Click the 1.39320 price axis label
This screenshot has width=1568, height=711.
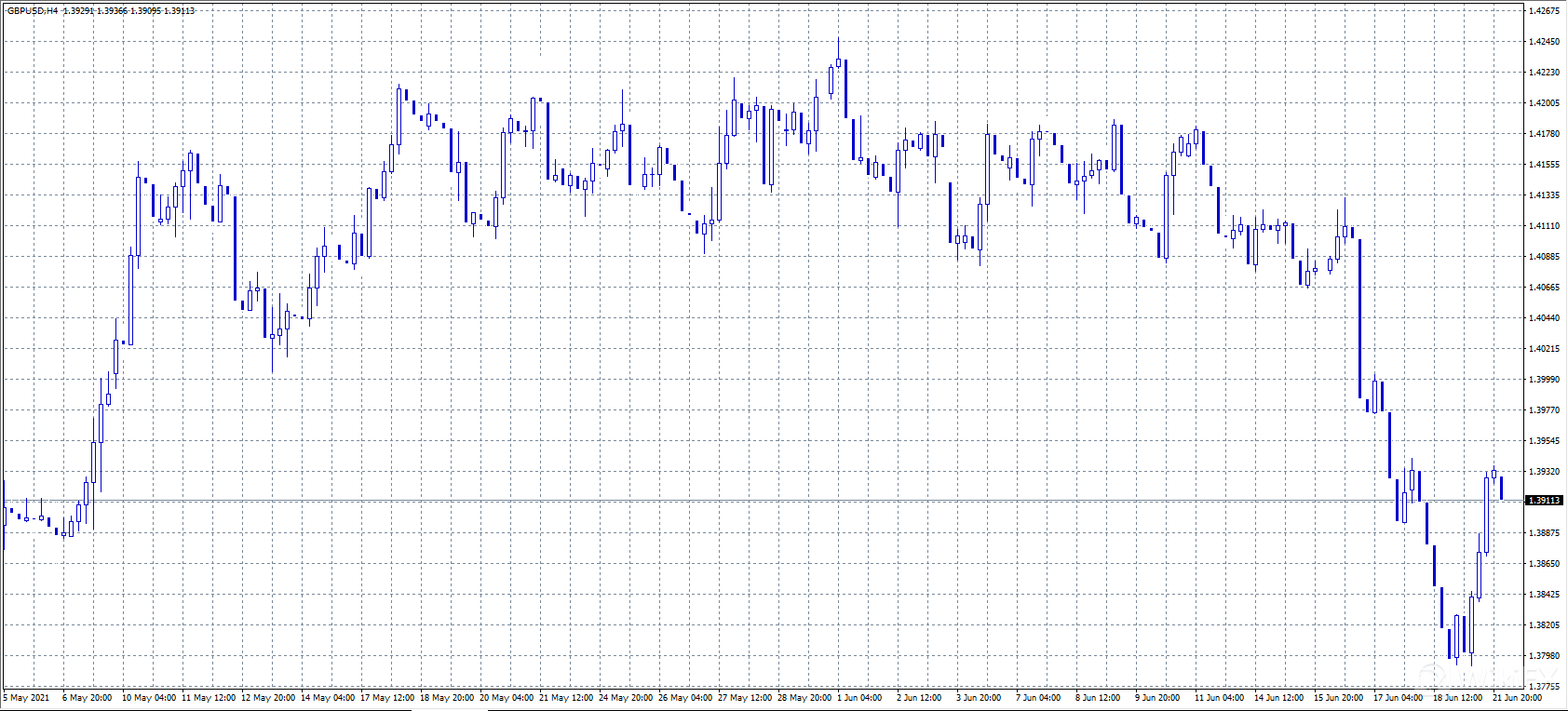tap(1544, 472)
